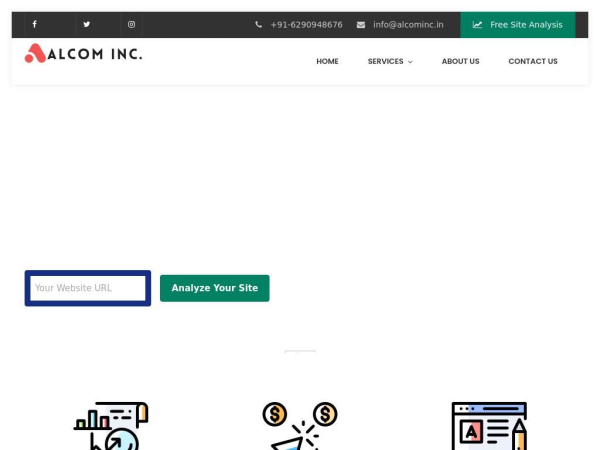600x450 pixels.
Task: Email info@alcominc.in via the link
Action: point(408,25)
